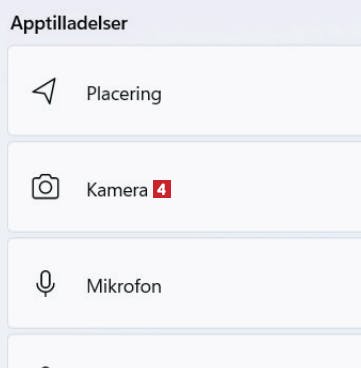
Task: Select the Placering text label
Action: pyautogui.click(x=124, y=94)
